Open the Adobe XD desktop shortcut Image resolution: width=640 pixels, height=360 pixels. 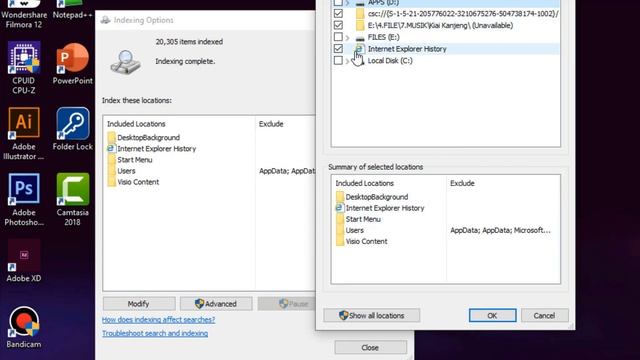pyautogui.click(x=24, y=260)
